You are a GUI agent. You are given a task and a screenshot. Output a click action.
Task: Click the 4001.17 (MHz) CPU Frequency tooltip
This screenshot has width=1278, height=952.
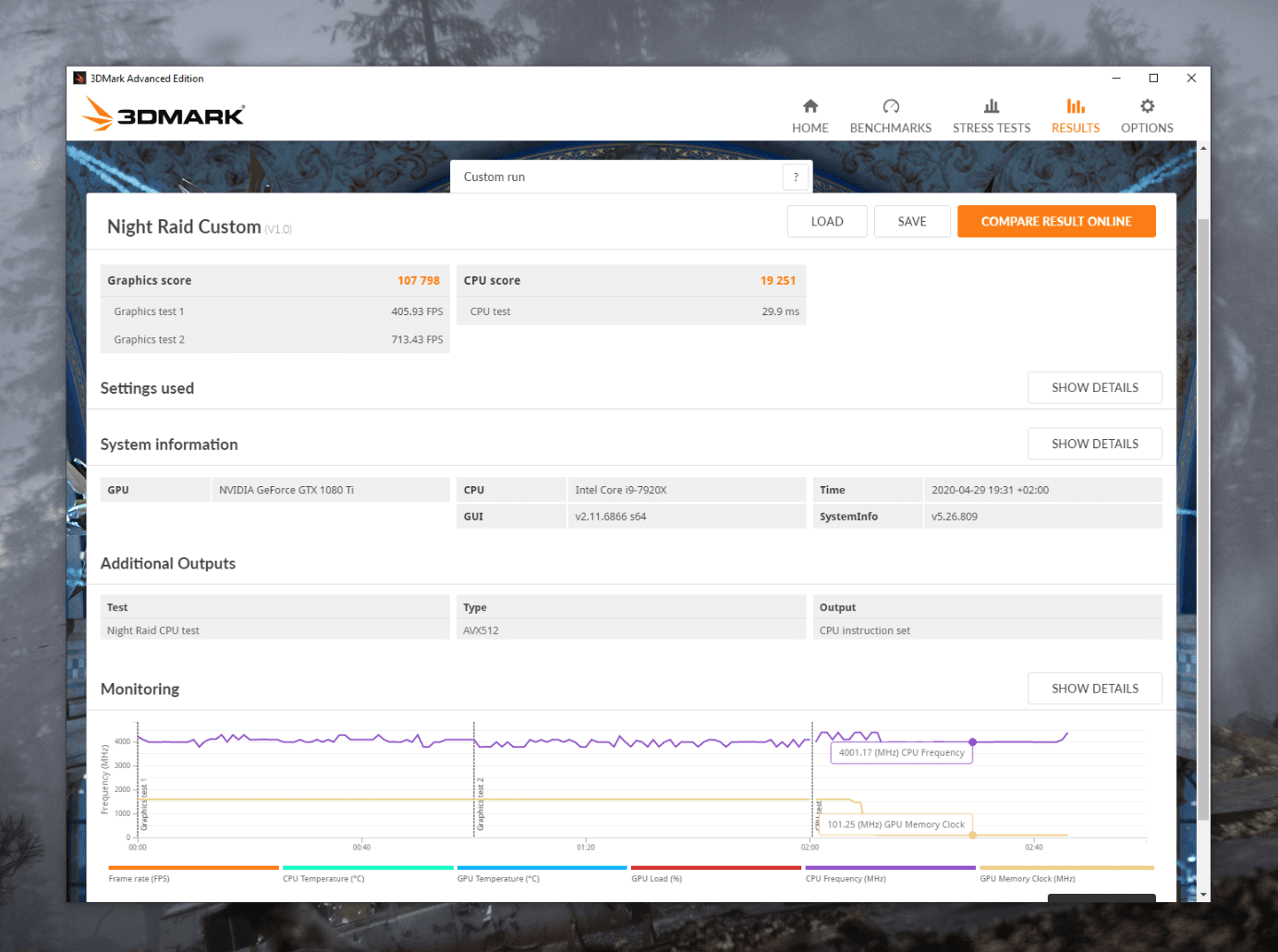pos(901,752)
